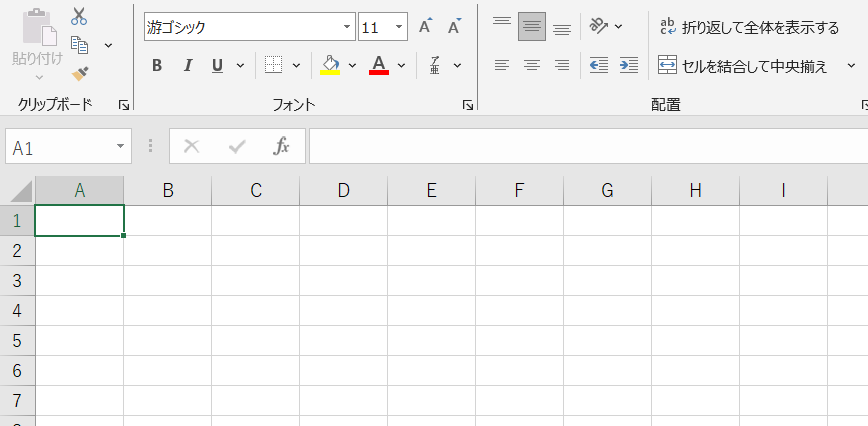The width and height of the screenshot is (868, 426).
Task: Select column D header
Action: (344, 190)
